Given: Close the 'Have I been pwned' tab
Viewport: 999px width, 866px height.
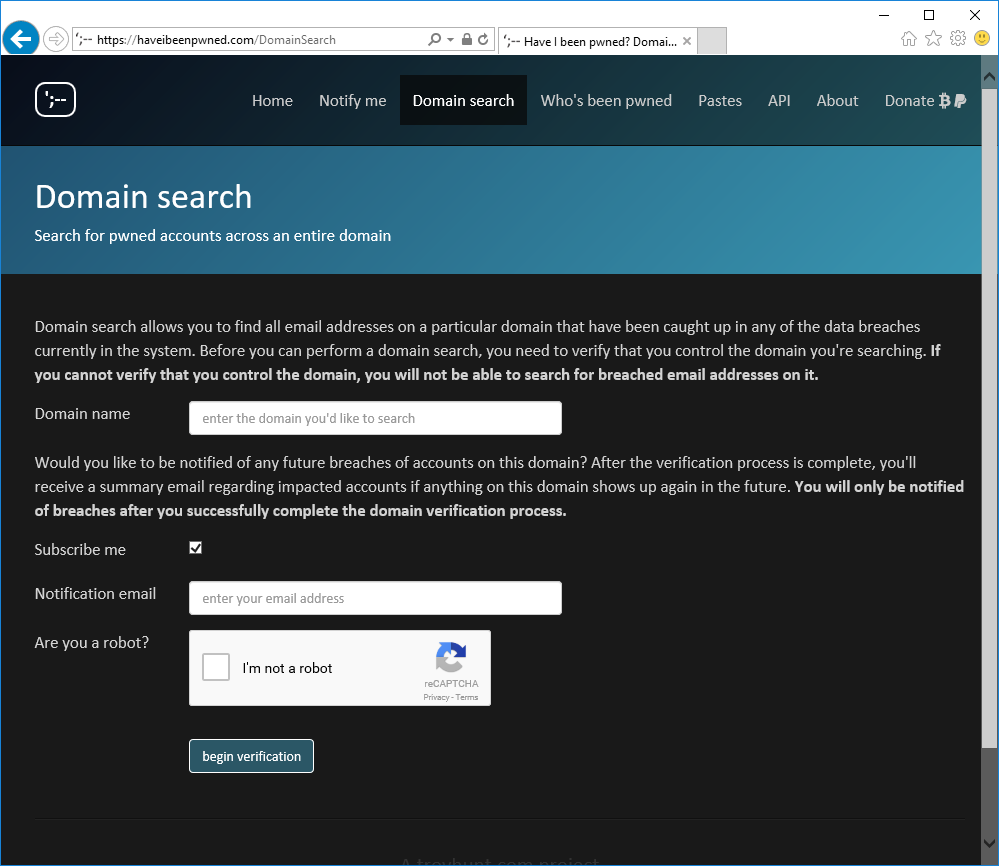Looking at the screenshot, I should pos(687,41).
